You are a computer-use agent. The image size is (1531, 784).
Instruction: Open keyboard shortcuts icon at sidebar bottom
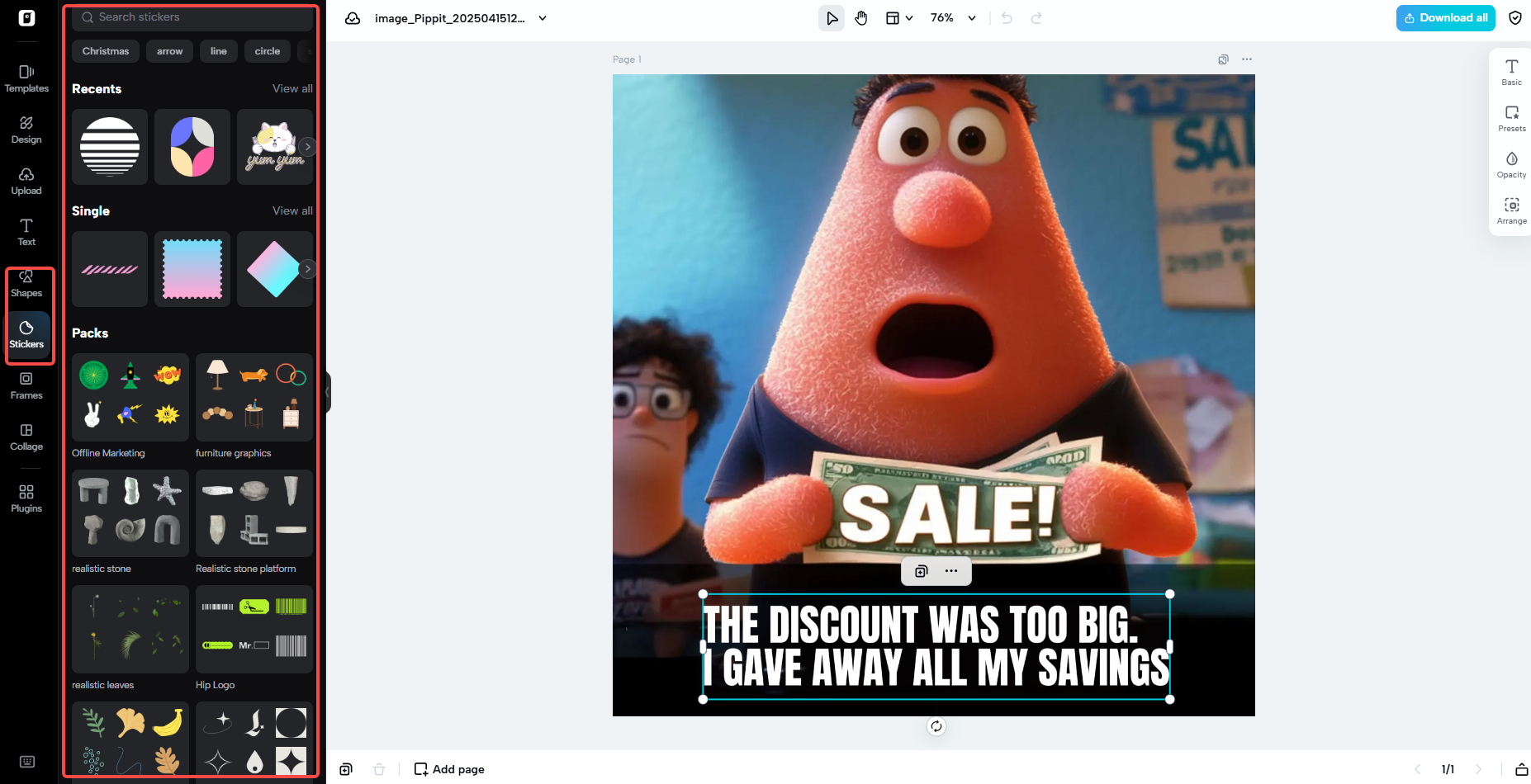(x=26, y=762)
